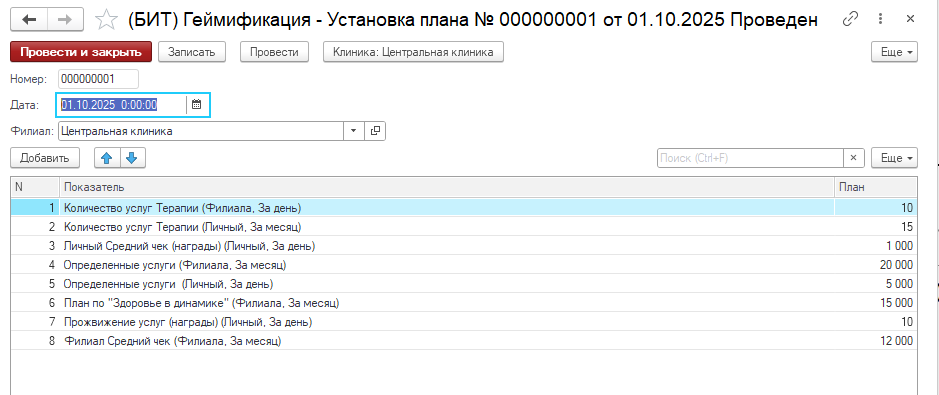
Task: Select row Филиал Средний чек (Филиала, За месяц)
Action: pos(464,341)
